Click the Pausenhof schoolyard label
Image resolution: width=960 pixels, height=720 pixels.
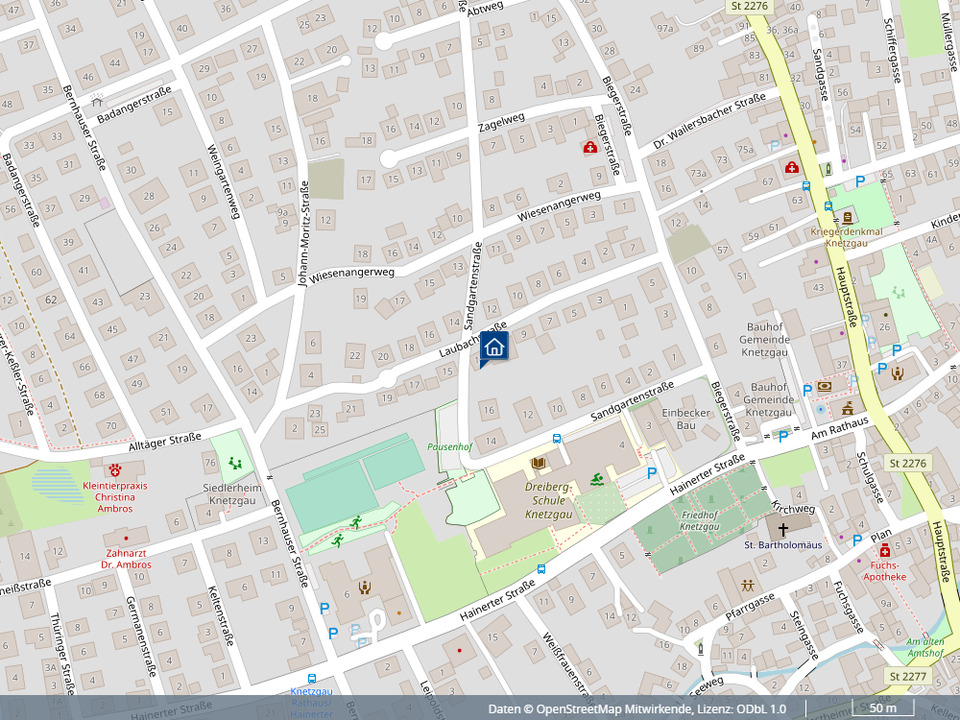click(x=449, y=447)
